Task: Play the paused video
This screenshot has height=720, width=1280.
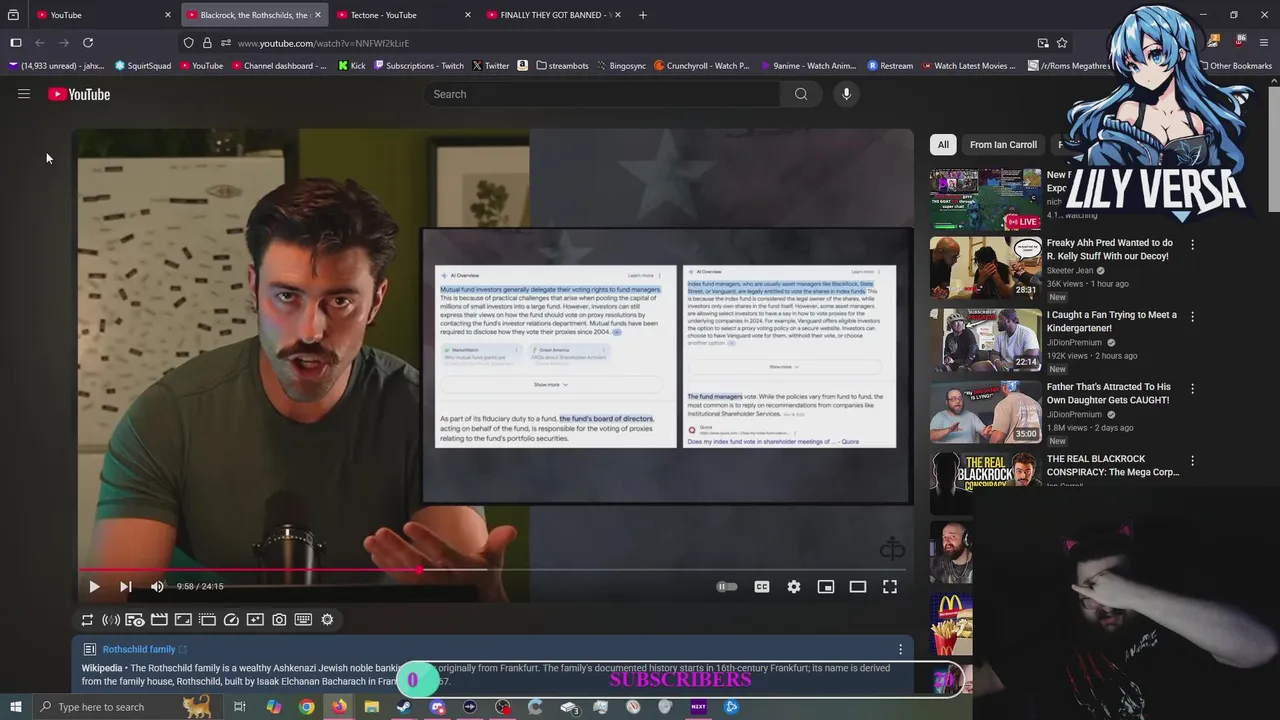Action: [x=94, y=587]
